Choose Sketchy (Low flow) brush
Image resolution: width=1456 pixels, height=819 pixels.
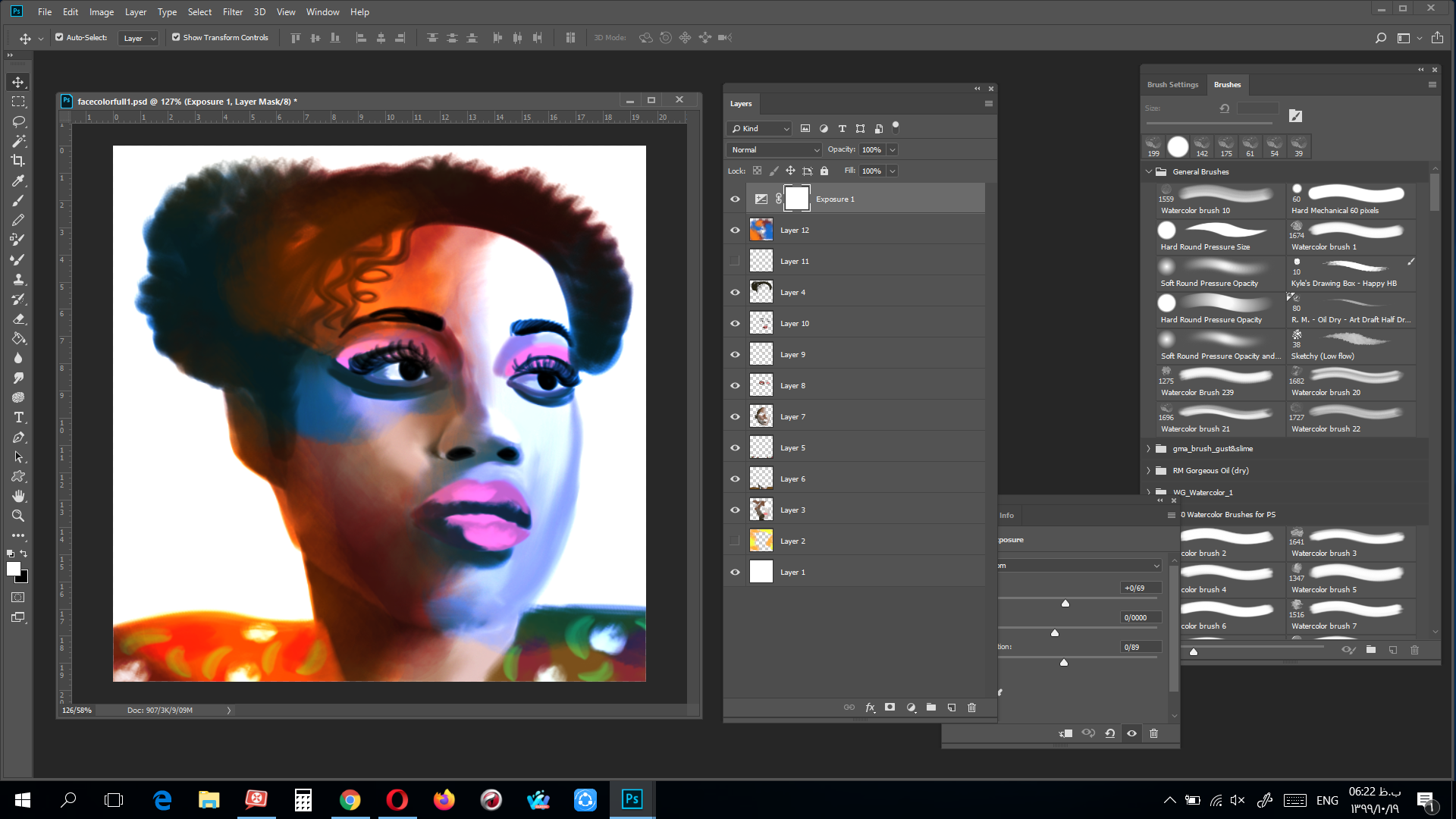pos(1351,347)
